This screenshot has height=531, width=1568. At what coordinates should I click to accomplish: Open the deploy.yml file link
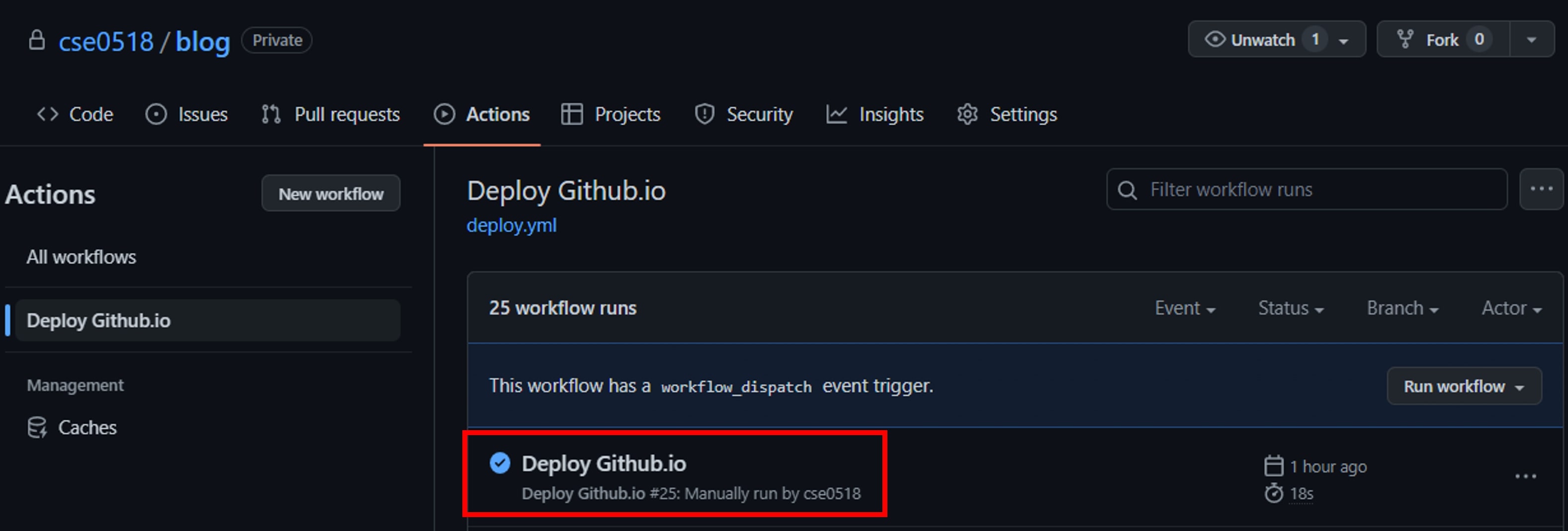coord(511,226)
